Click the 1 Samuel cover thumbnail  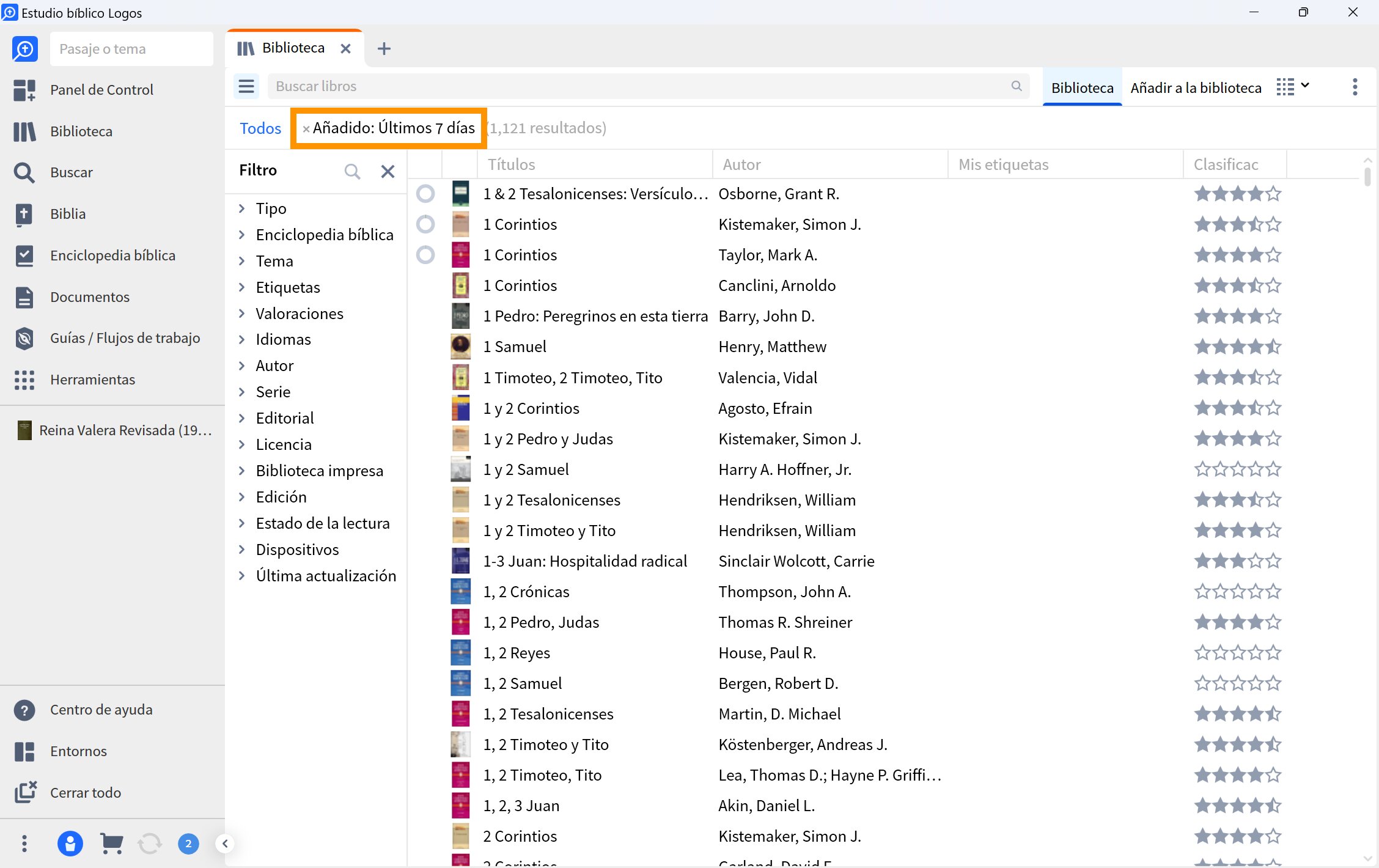click(x=460, y=347)
